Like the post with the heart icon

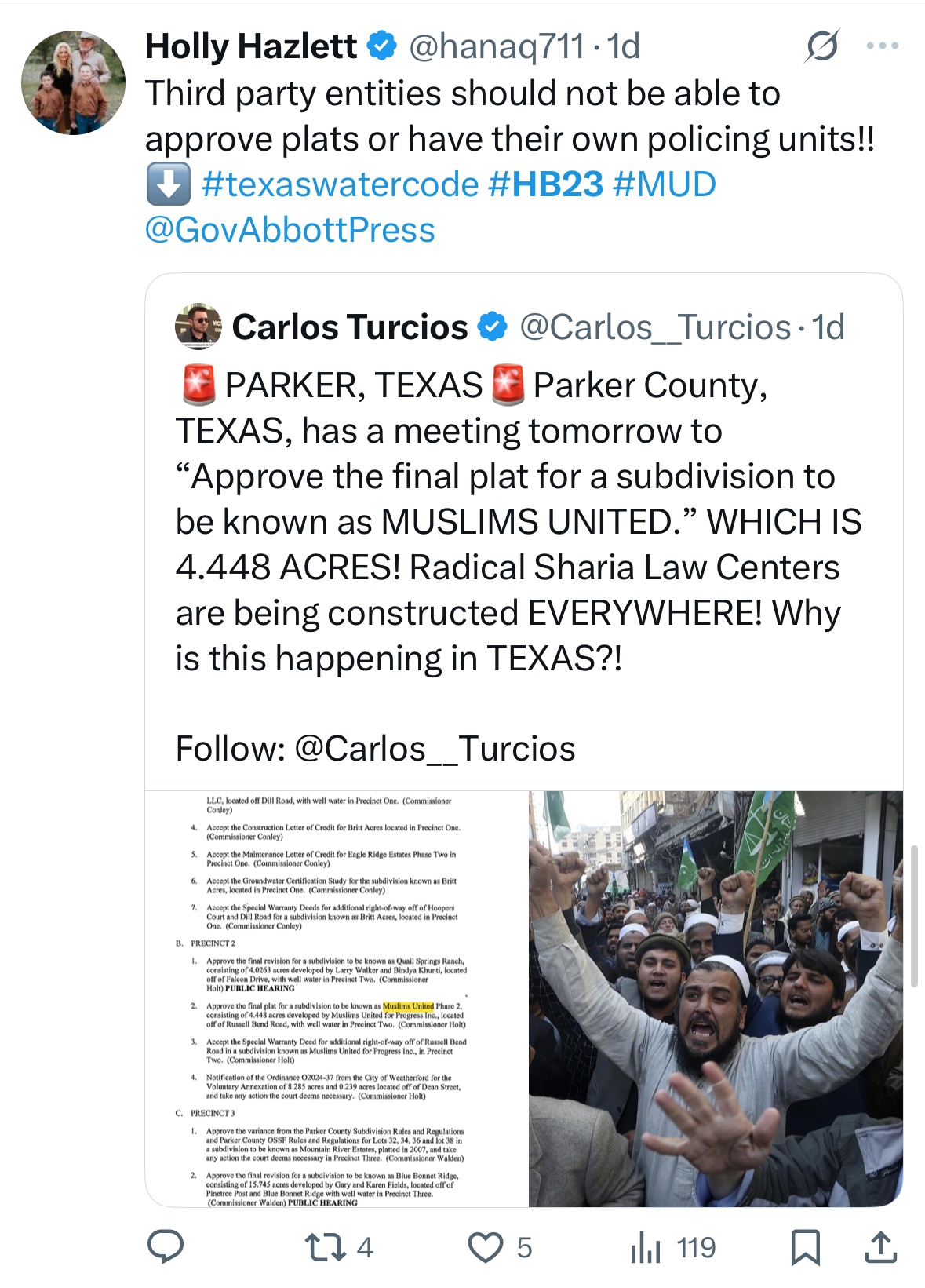click(486, 1247)
